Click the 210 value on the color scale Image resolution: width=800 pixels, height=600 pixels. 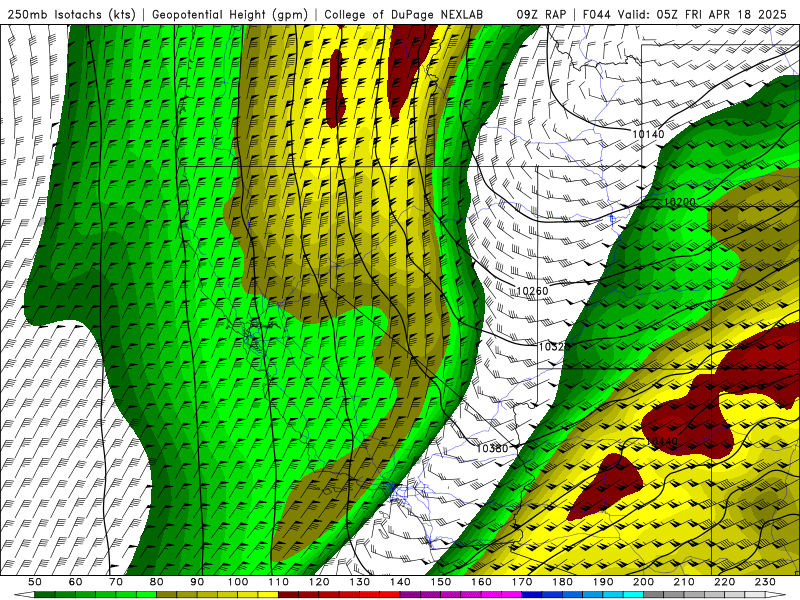pyautogui.click(x=684, y=582)
